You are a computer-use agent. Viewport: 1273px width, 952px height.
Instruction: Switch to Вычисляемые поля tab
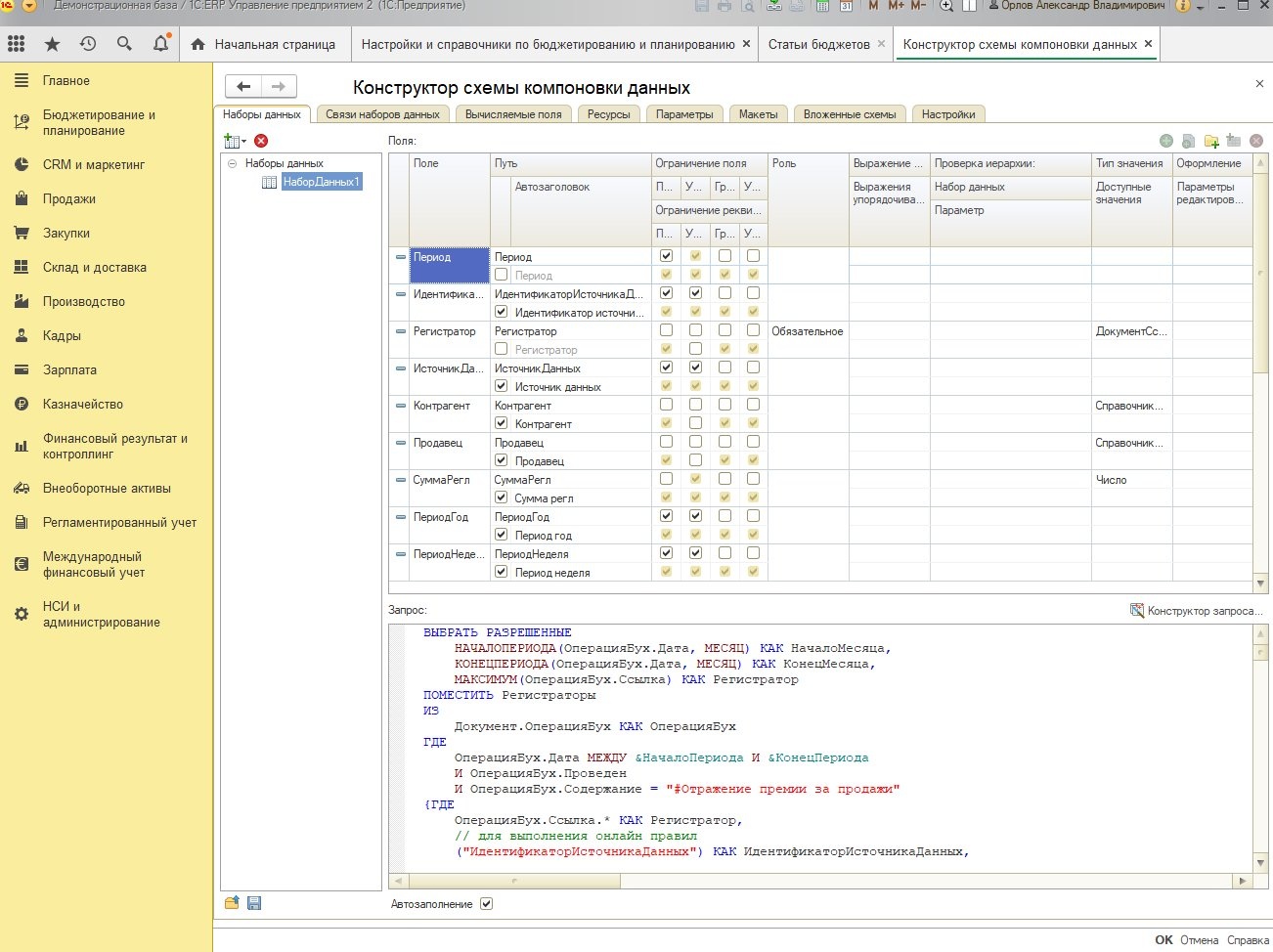coord(513,114)
